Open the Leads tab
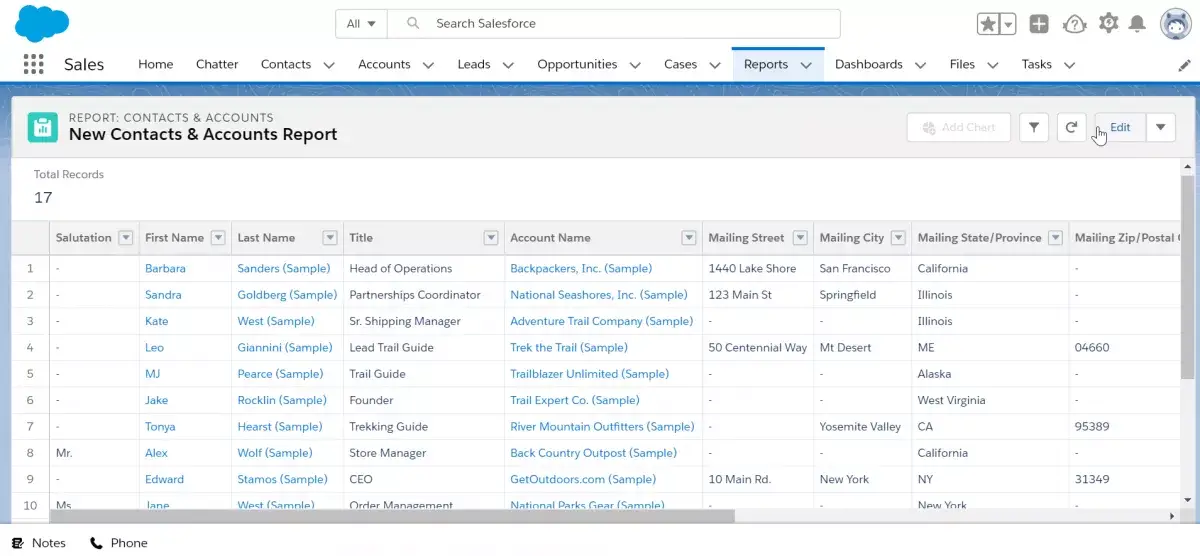The width and height of the screenshot is (1200, 556). pos(474,64)
